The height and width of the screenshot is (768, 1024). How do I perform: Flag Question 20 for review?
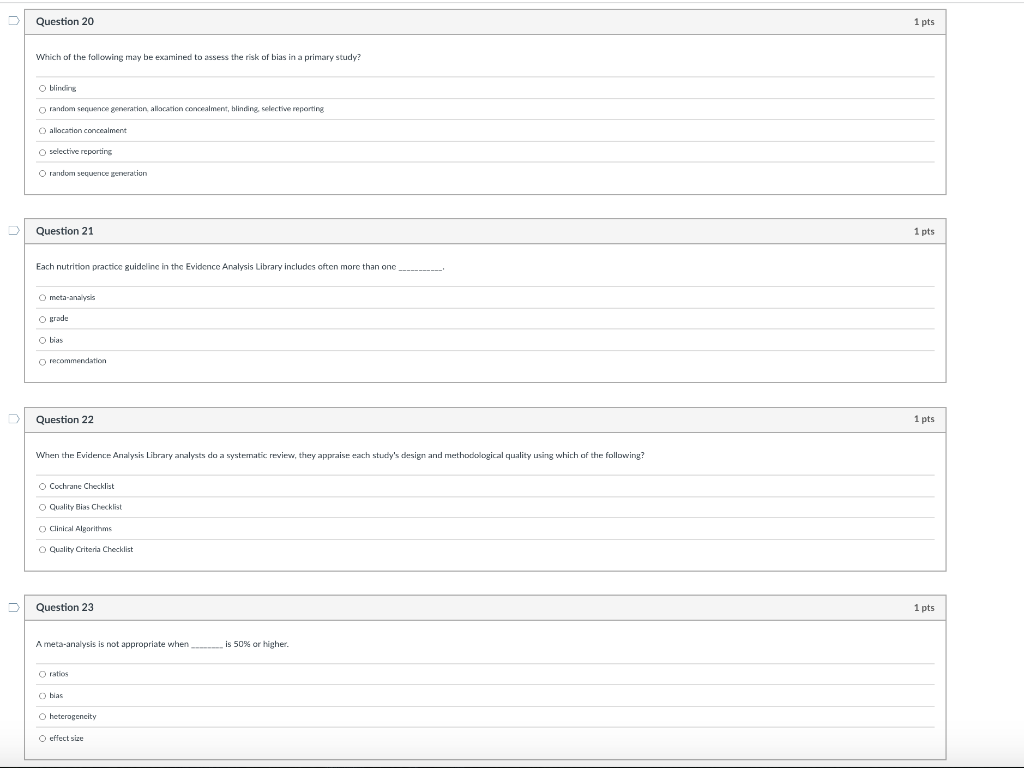(14, 21)
